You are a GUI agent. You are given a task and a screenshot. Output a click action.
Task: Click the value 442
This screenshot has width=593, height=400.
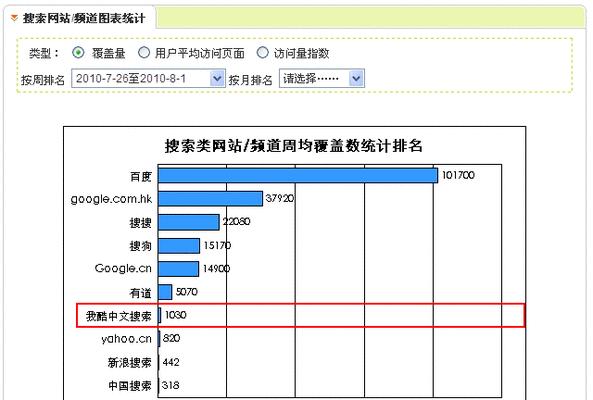pyautogui.click(x=171, y=362)
